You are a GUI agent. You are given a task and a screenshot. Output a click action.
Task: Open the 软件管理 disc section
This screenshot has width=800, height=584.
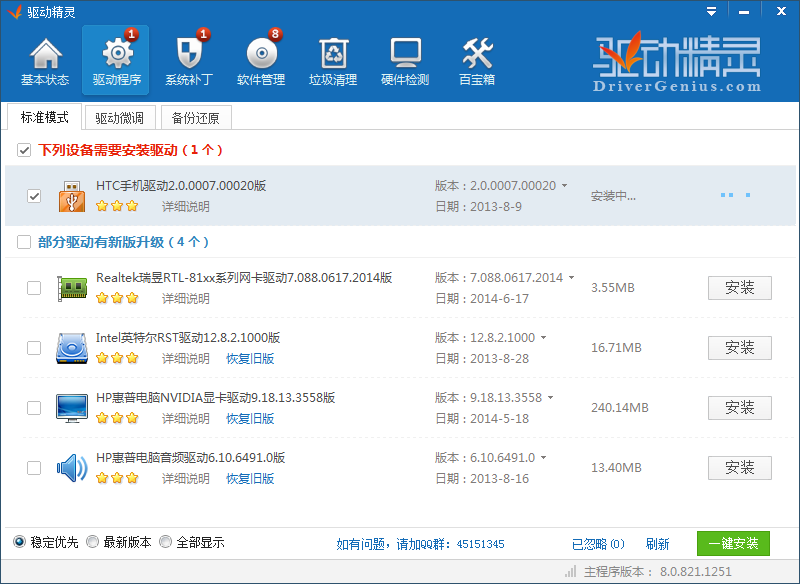(x=261, y=61)
